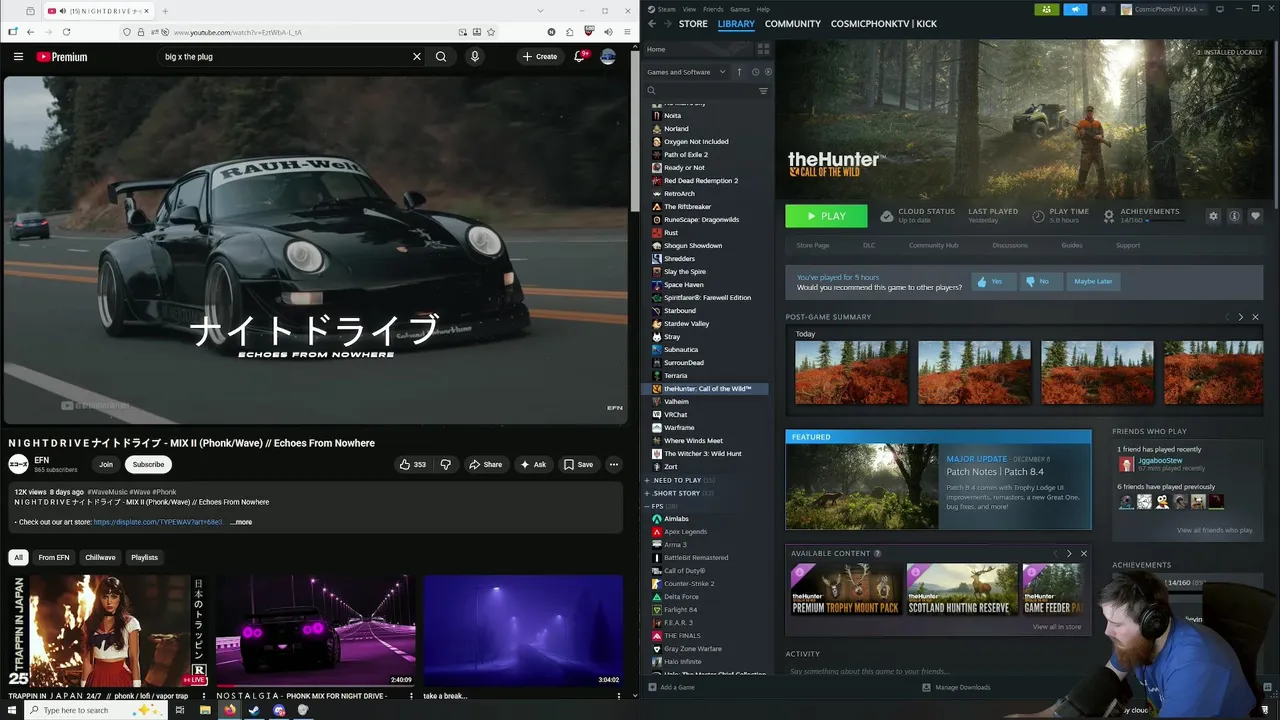1280x720 pixels.
Task: Click the YouTube search magnifier button
Action: click(441, 57)
